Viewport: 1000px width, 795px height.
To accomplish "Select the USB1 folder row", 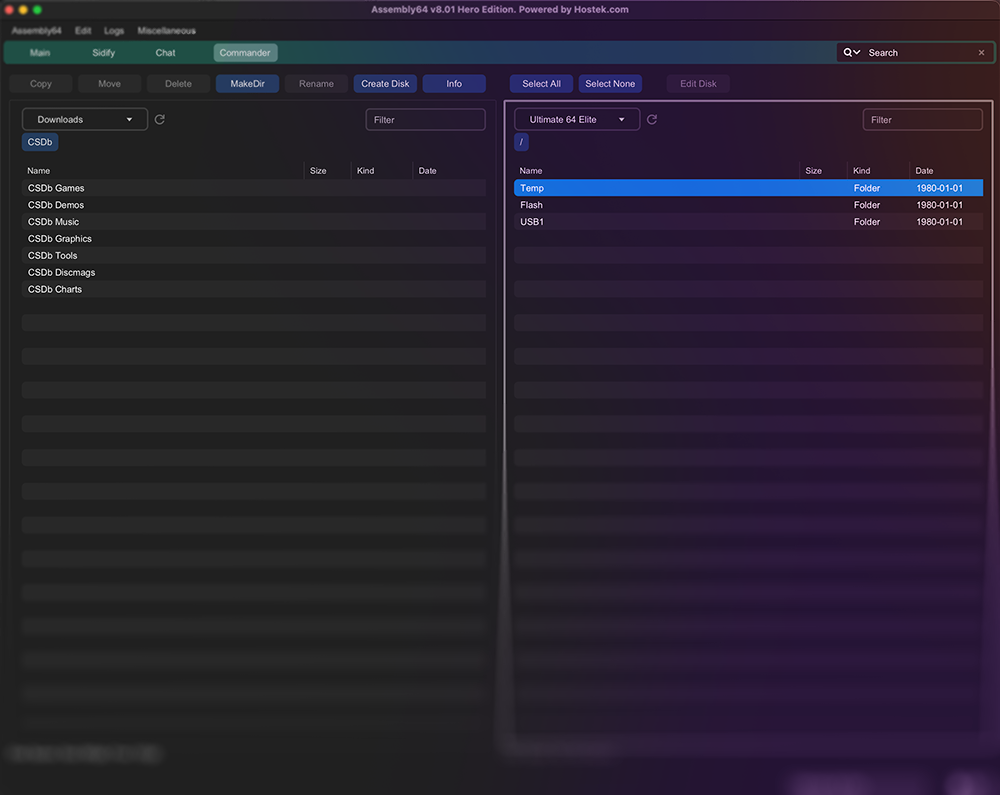I will pos(532,222).
